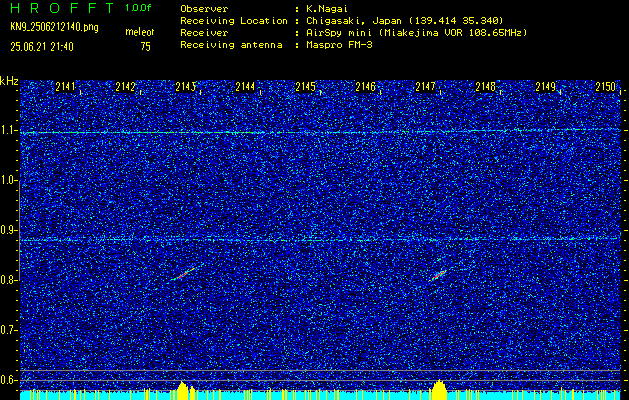Viewport: 629px width, 400px height.
Task: Click the 0.6 frequency axis label
Action: [8, 380]
